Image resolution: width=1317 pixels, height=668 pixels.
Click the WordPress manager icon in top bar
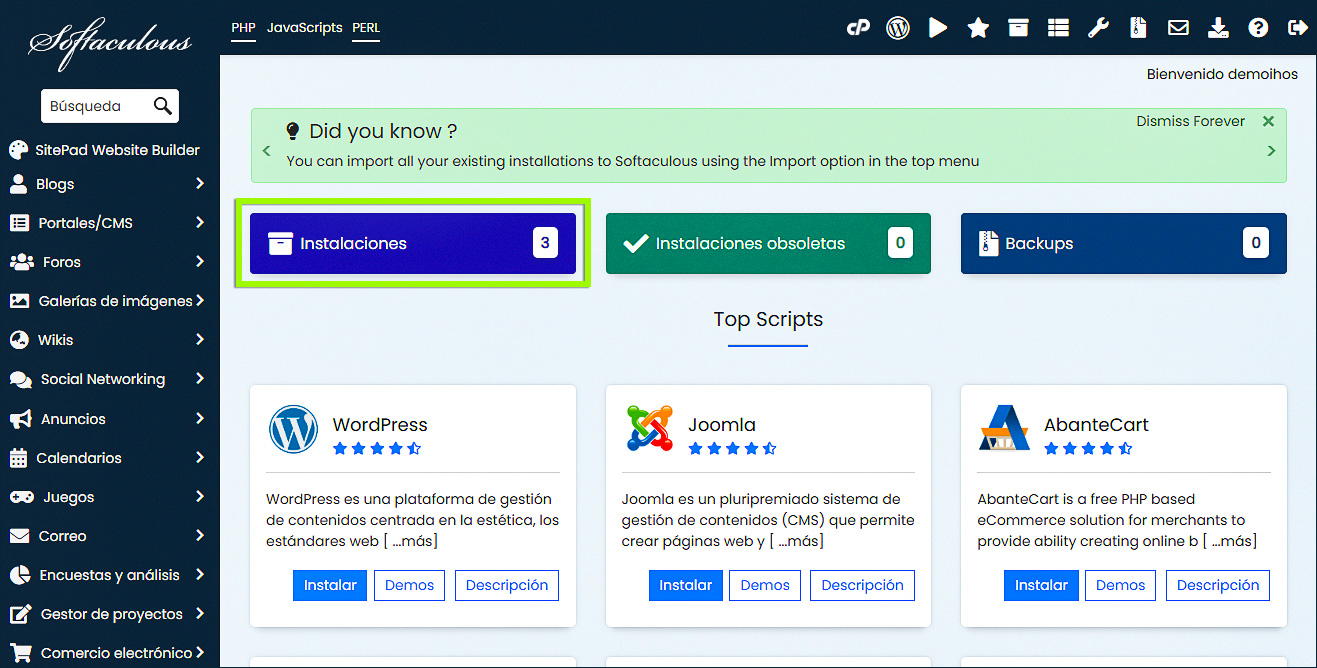pyautogui.click(x=898, y=28)
